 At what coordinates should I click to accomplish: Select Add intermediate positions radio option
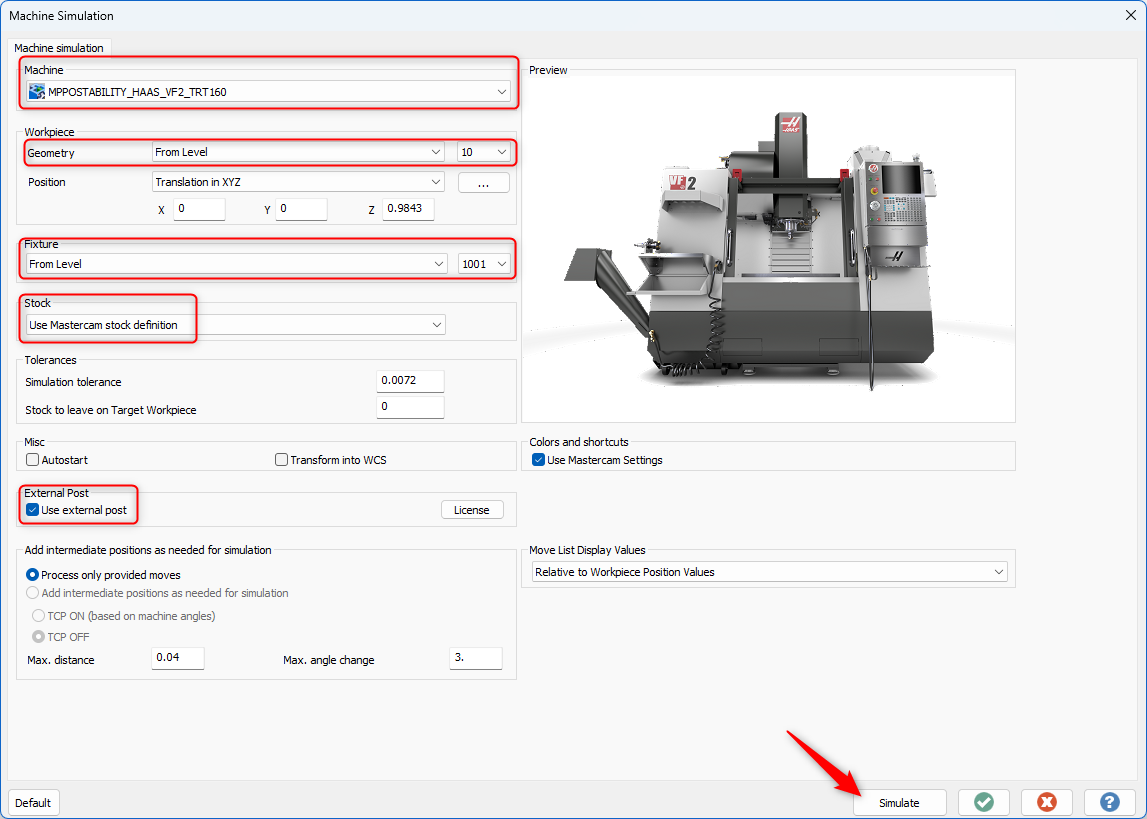[32, 593]
